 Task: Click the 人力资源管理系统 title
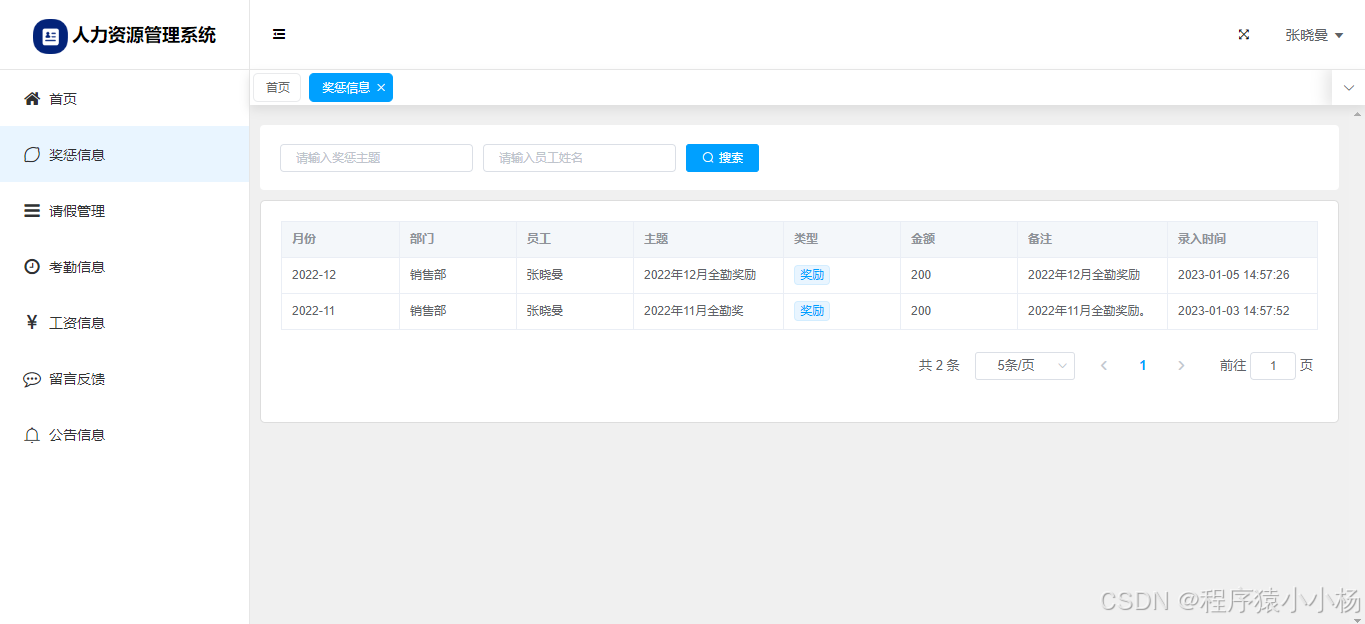[x=144, y=36]
